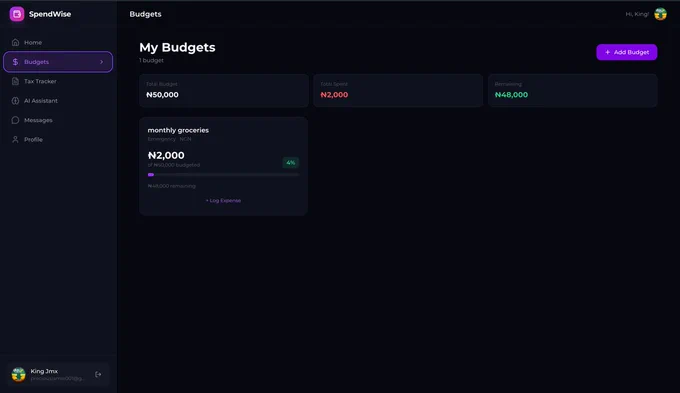Click the Budgets dollar icon

click(x=15, y=62)
